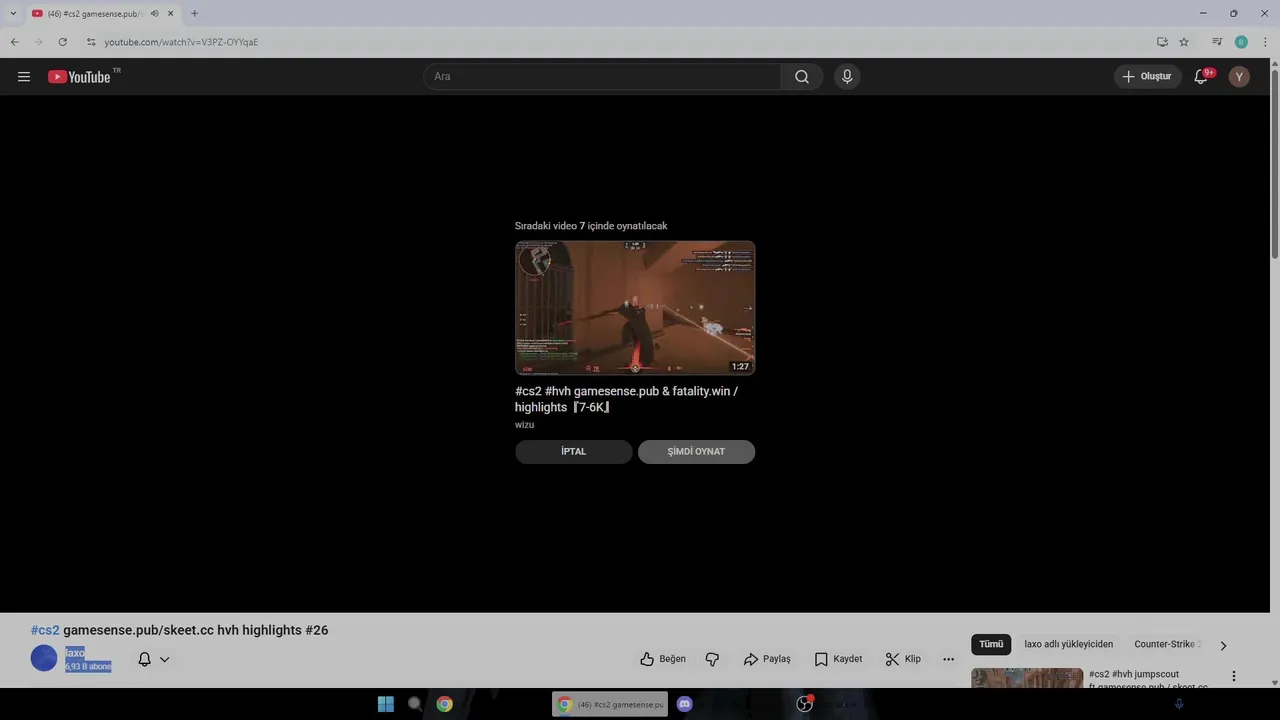1280x720 pixels.
Task: Open OBS Studio from the taskbar
Action: click(x=804, y=704)
